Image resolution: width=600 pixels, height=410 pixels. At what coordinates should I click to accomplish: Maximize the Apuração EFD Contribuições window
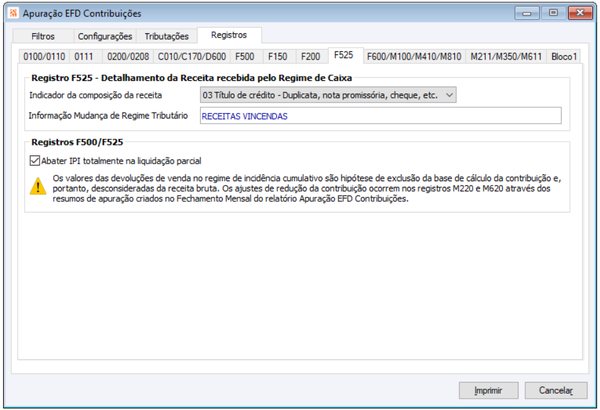click(x=553, y=13)
